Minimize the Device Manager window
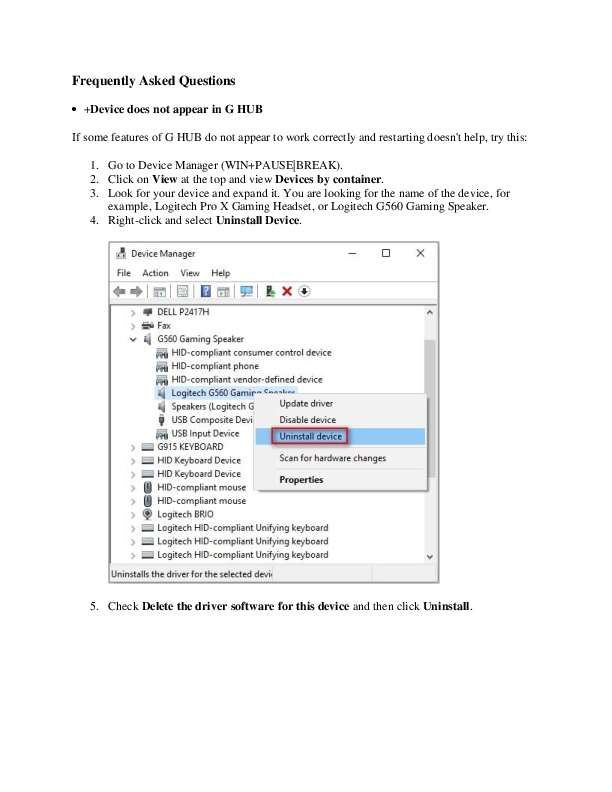612x792 pixels. tap(352, 253)
